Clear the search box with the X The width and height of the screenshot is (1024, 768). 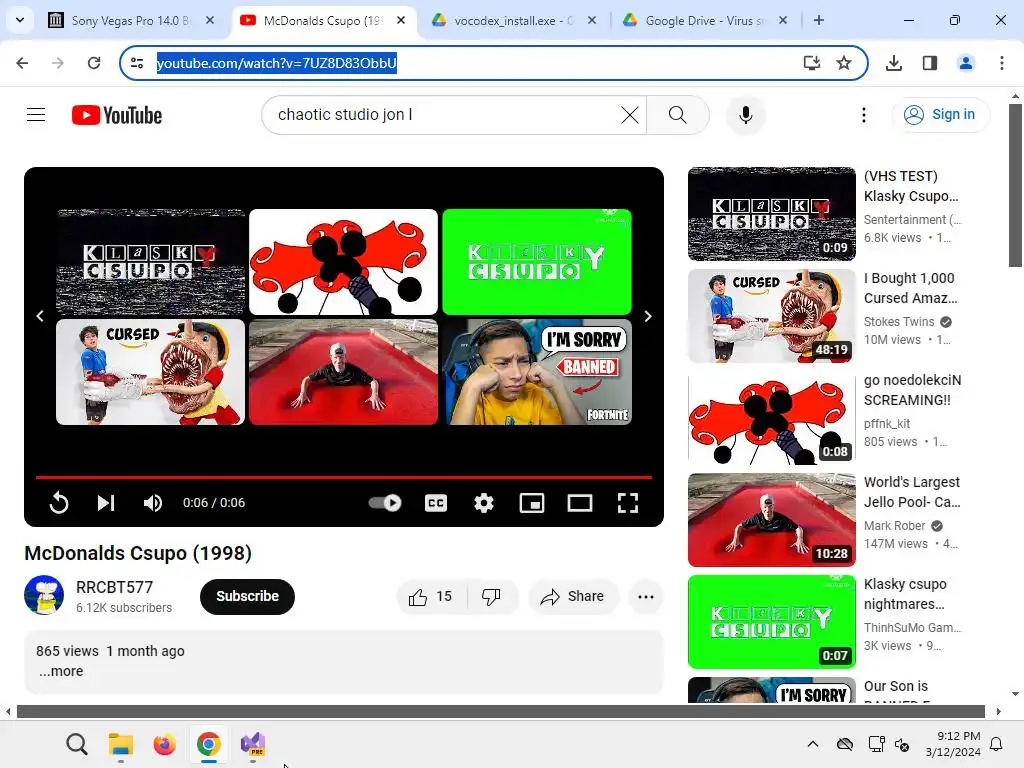(630, 115)
